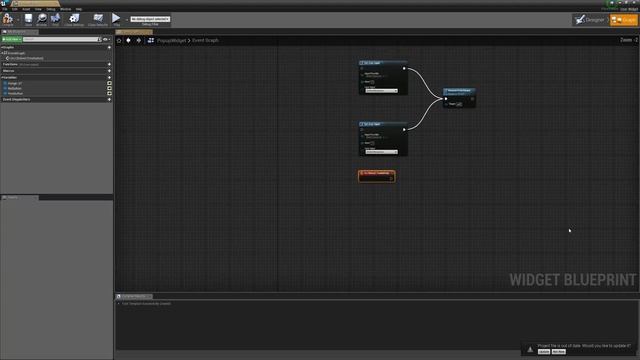Screen dimensions: 640x360
Task: Add a new macro with plus icon
Action: [109, 71]
